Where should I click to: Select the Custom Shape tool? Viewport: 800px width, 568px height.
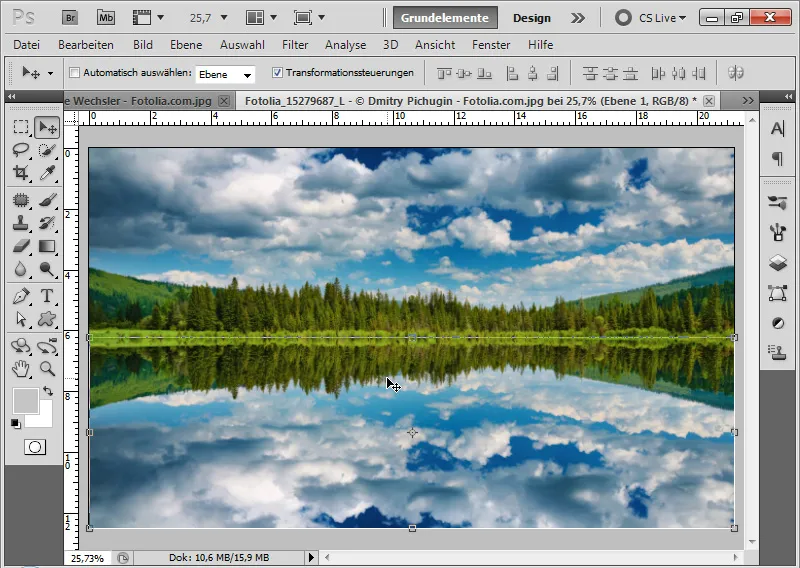47,319
